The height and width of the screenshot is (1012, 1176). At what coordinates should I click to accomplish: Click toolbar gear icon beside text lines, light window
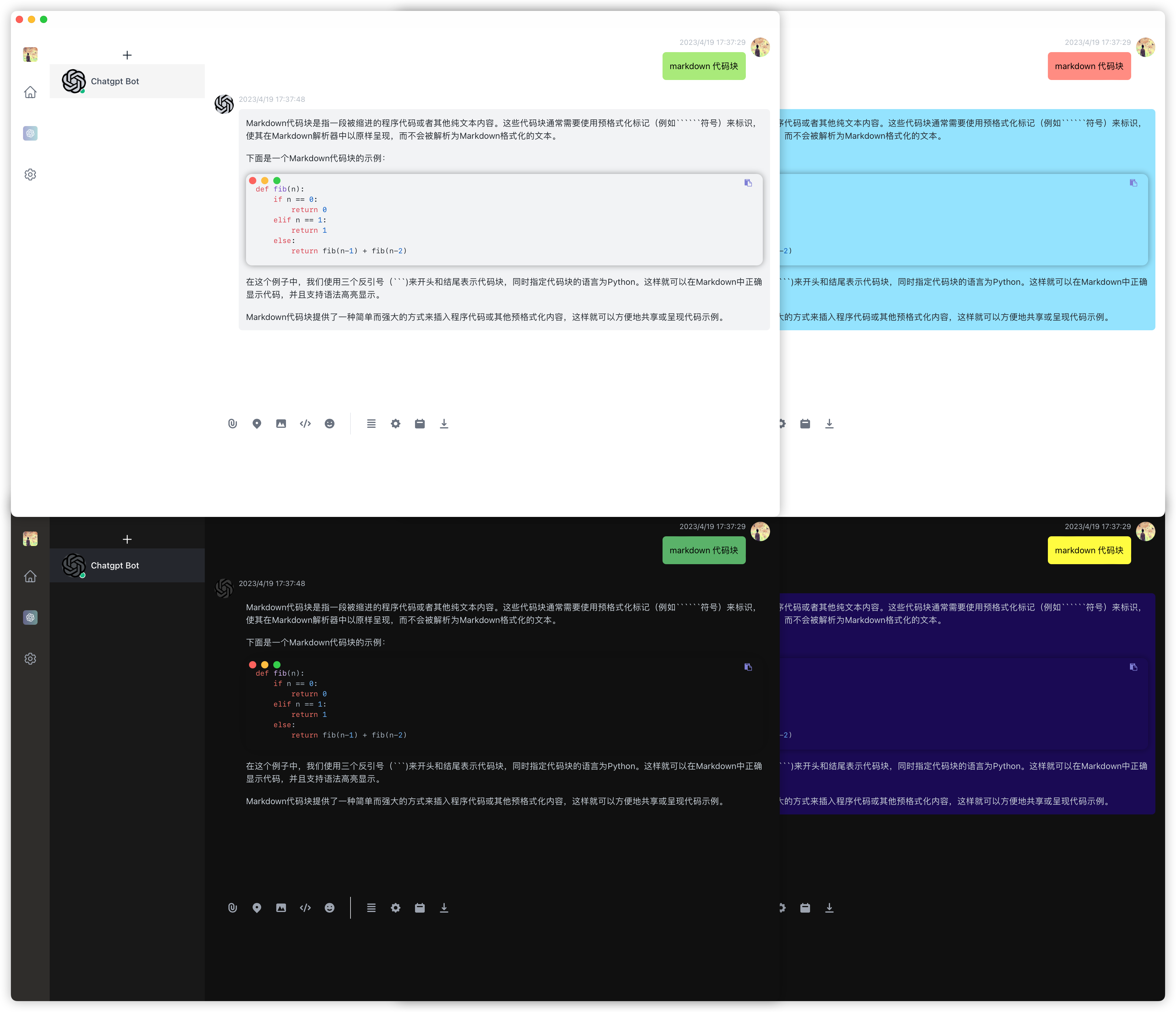(396, 423)
